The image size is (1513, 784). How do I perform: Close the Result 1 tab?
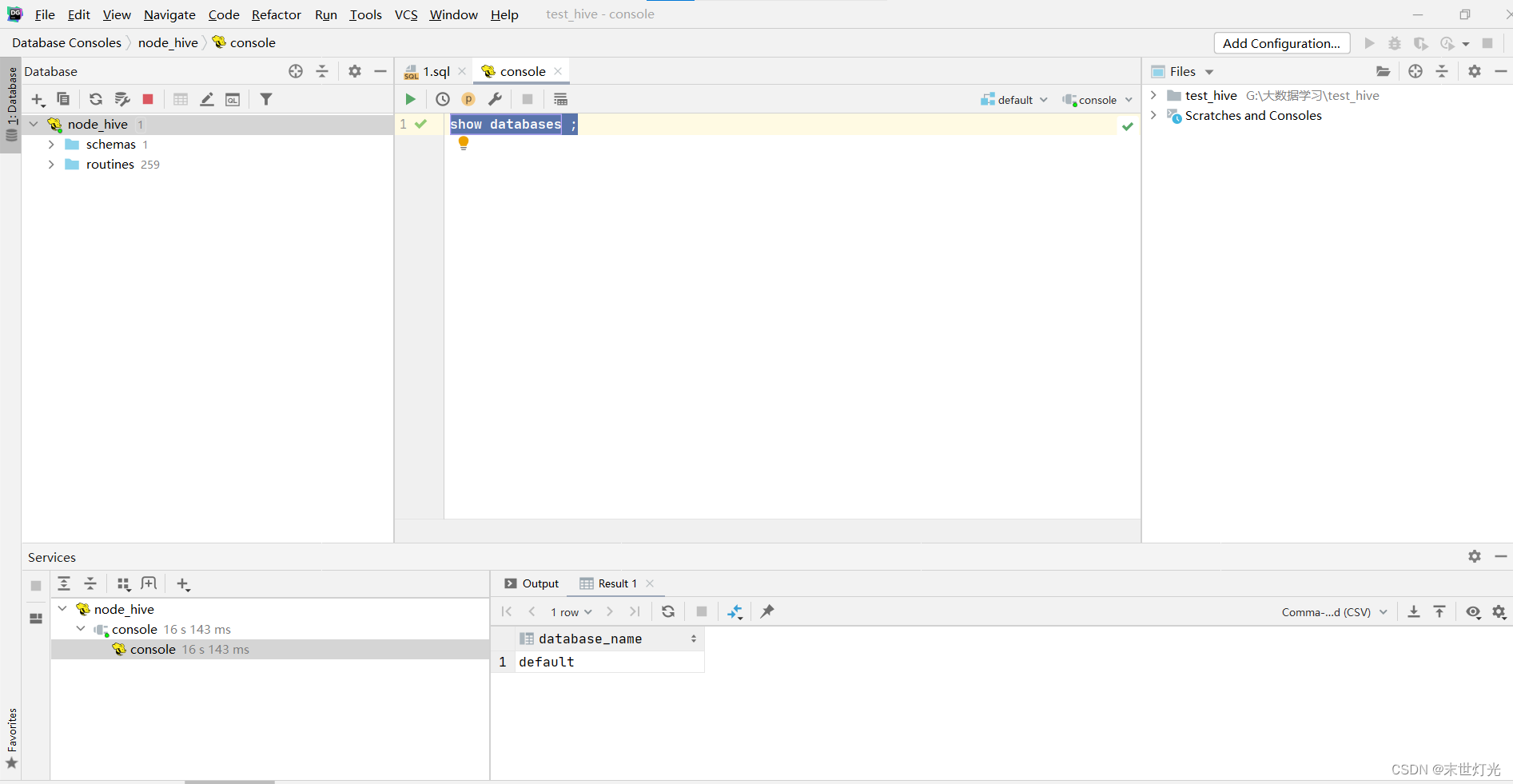click(x=650, y=583)
